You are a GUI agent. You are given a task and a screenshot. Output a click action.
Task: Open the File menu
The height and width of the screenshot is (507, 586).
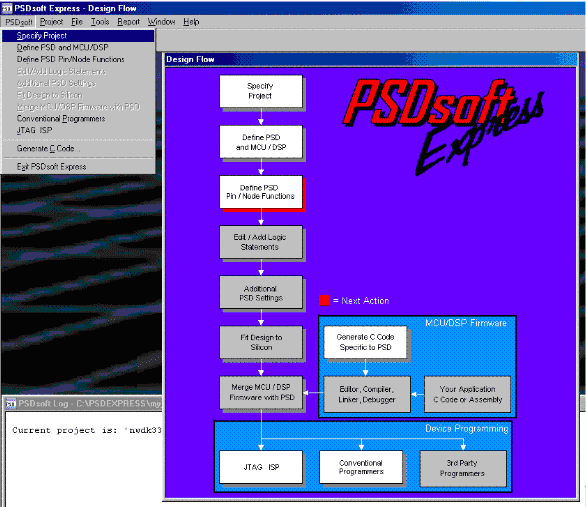[77, 22]
